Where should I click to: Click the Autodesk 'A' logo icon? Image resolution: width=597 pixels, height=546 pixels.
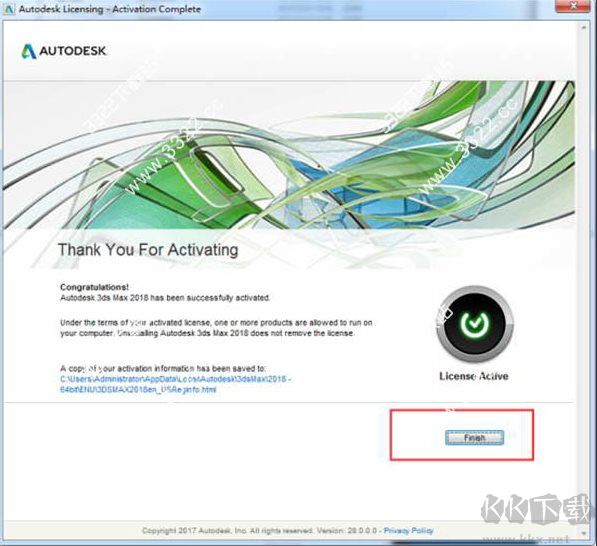(x=29, y=51)
